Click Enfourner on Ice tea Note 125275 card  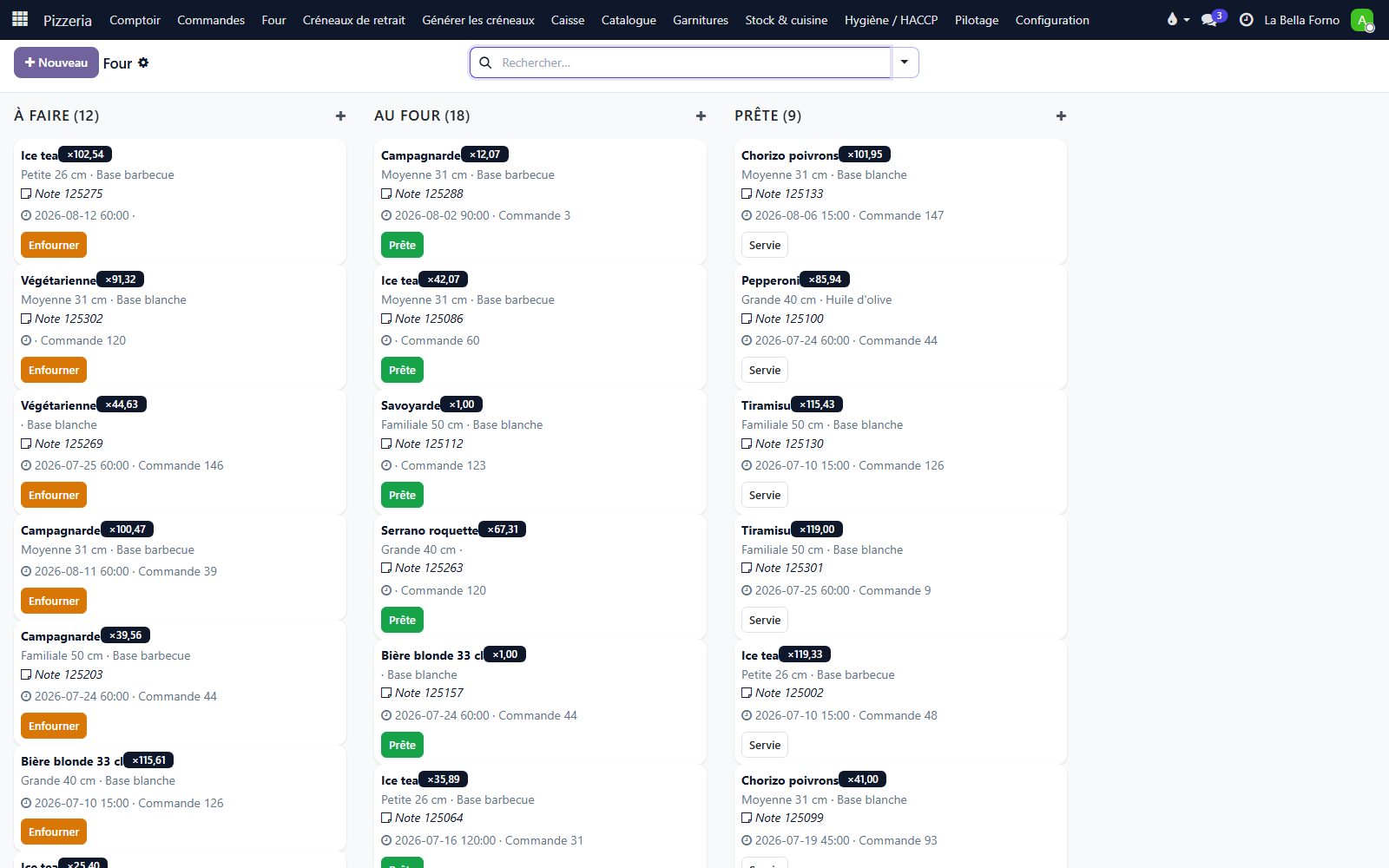[54, 245]
